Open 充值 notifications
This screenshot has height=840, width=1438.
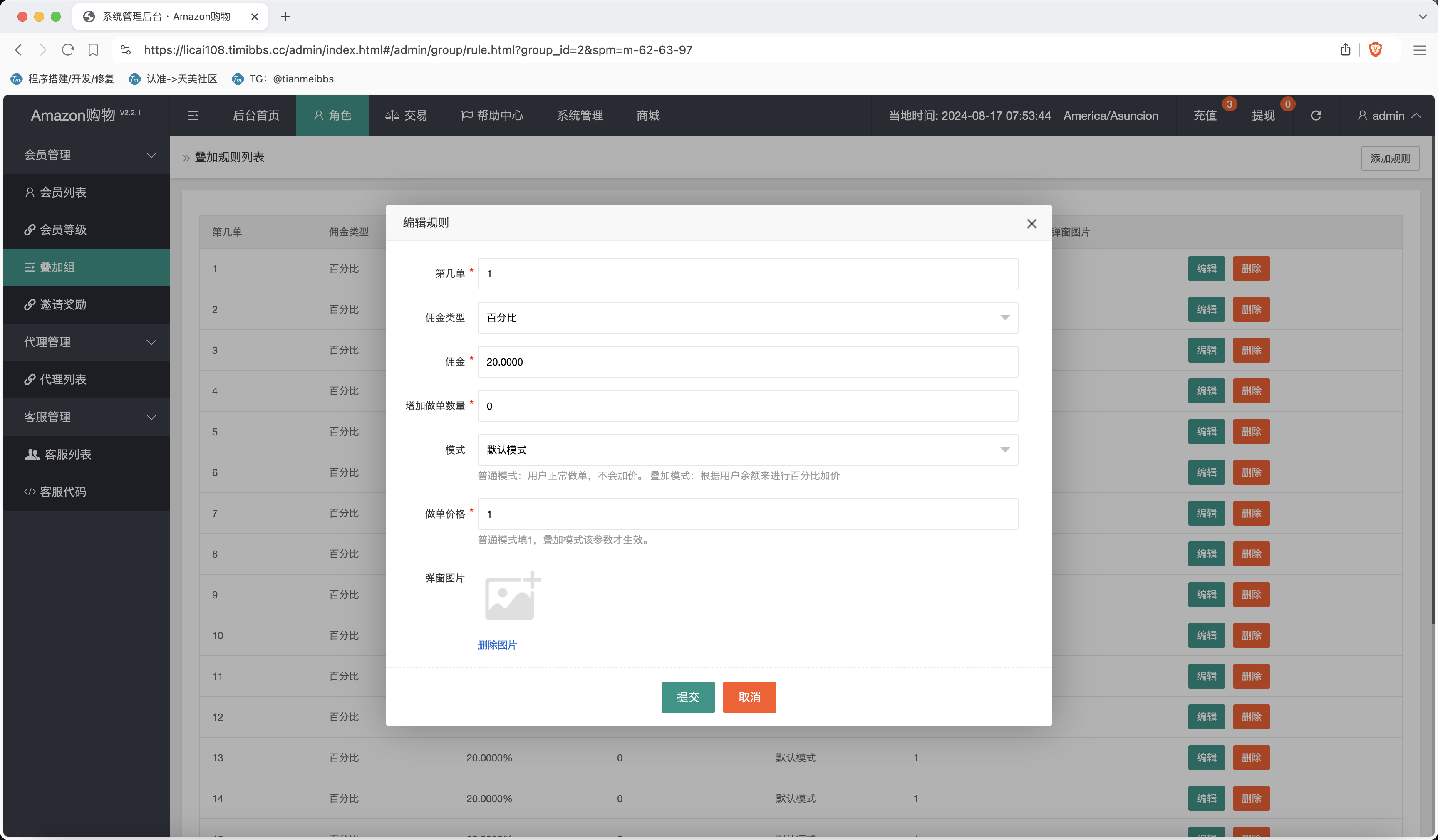1205,116
